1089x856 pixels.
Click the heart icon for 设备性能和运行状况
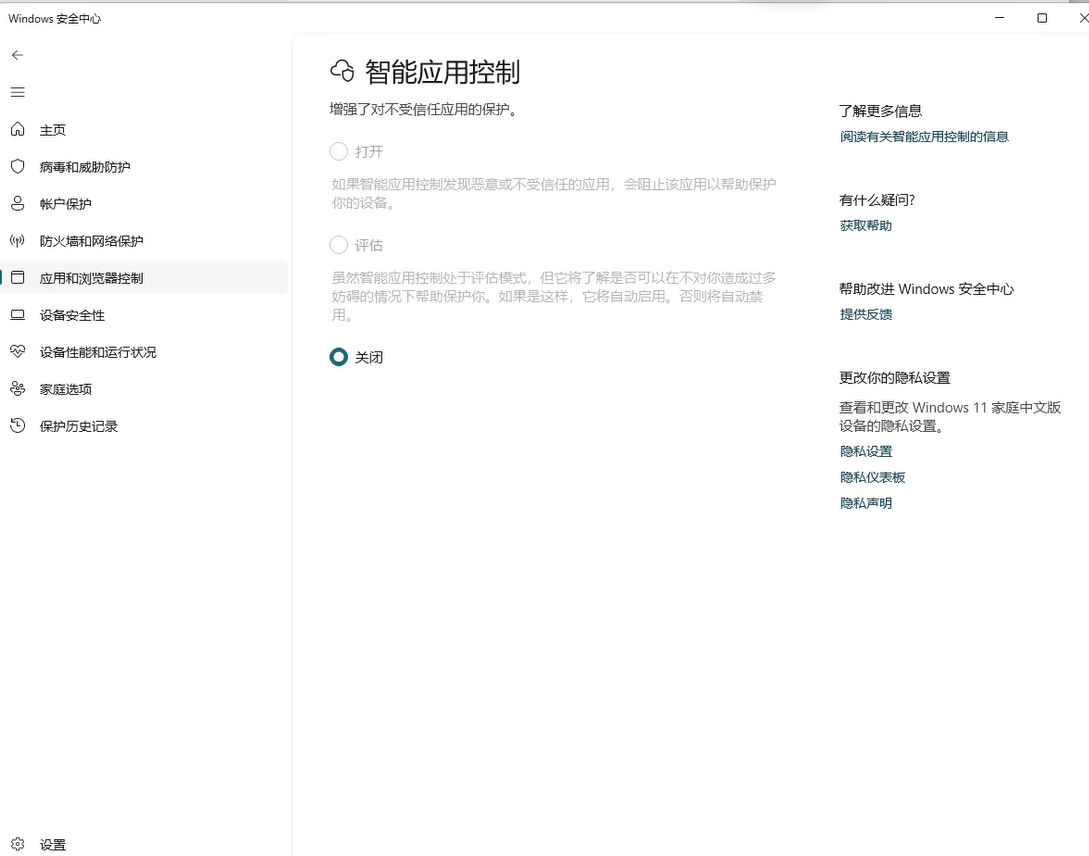pos(17,352)
